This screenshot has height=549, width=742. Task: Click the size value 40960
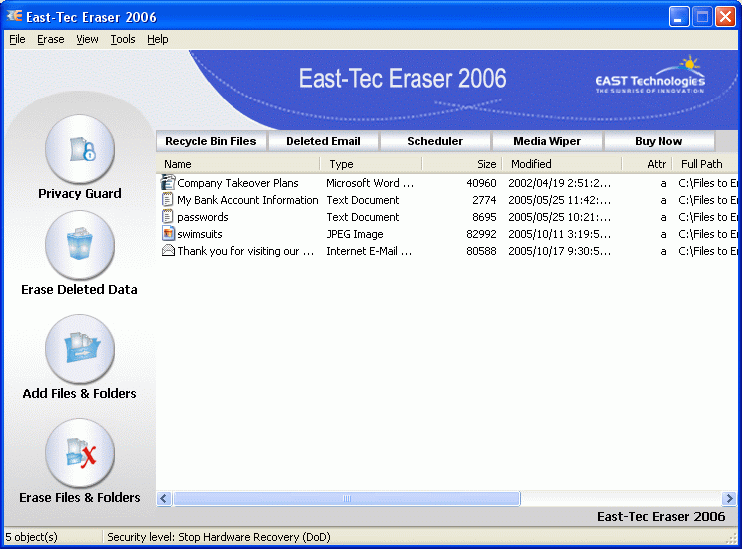(x=481, y=183)
